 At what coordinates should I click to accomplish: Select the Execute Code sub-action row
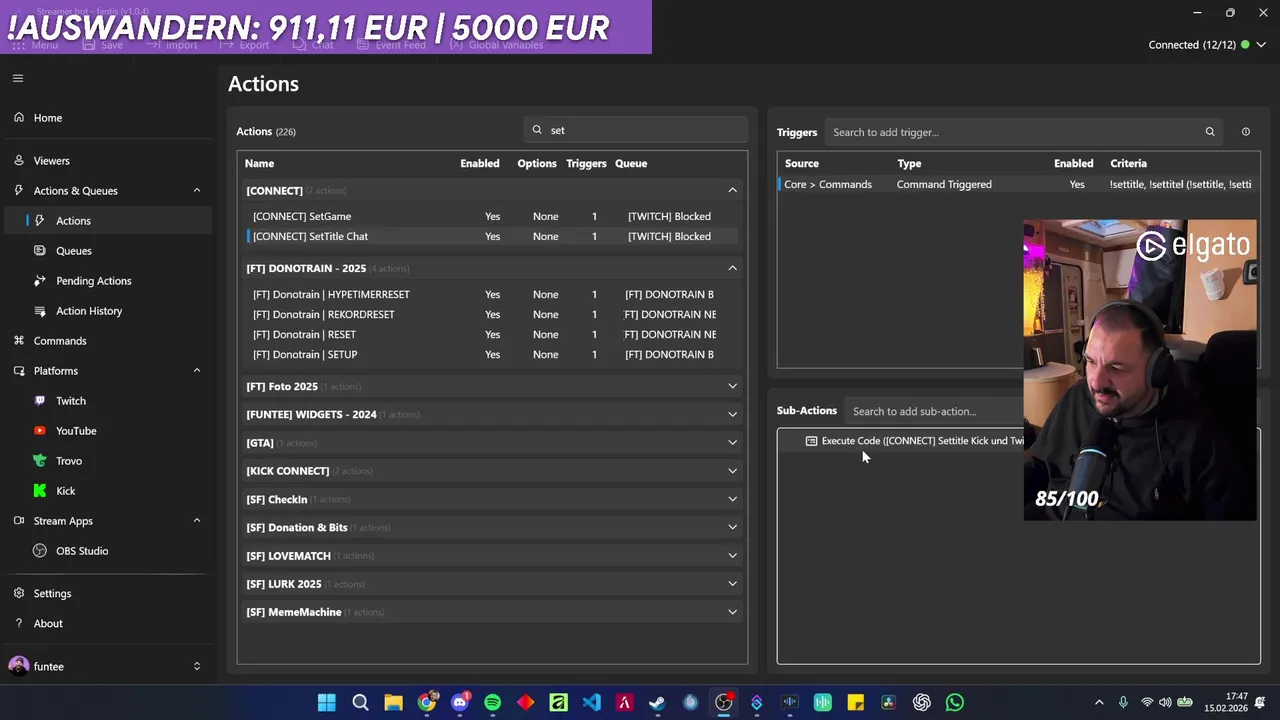(902, 441)
